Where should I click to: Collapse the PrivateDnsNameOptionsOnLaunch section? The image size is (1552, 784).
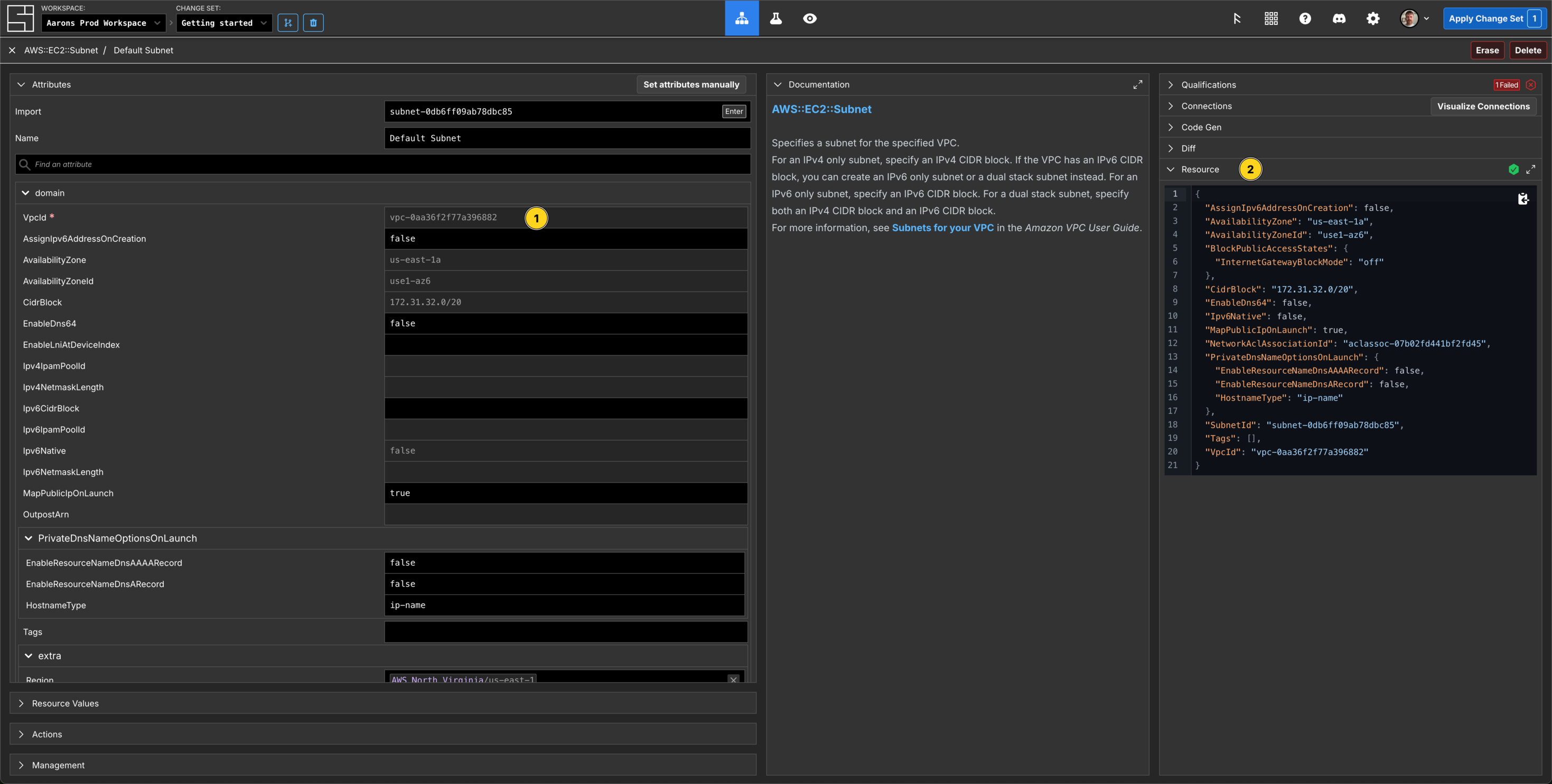[29, 539]
